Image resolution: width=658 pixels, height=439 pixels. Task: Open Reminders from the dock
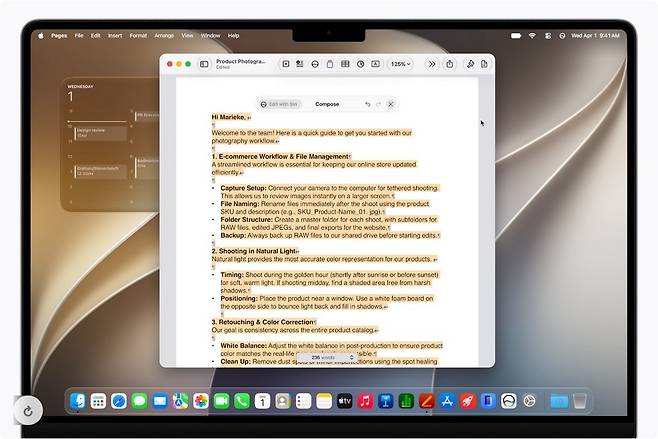click(303, 401)
